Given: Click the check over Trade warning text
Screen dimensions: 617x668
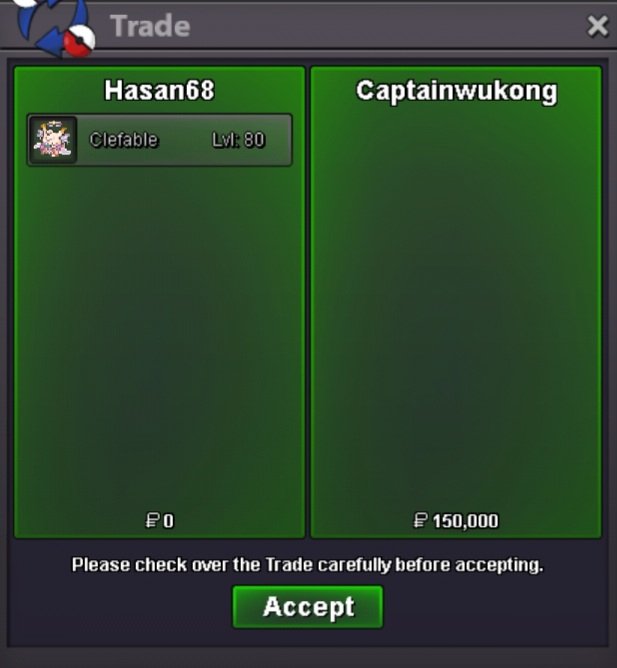Looking at the screenshot, I should [x=308, y=565].
